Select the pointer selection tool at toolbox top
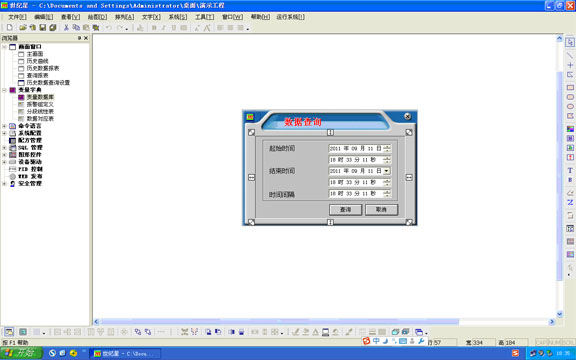The image size is (576, 360). (x=570, y=42)
